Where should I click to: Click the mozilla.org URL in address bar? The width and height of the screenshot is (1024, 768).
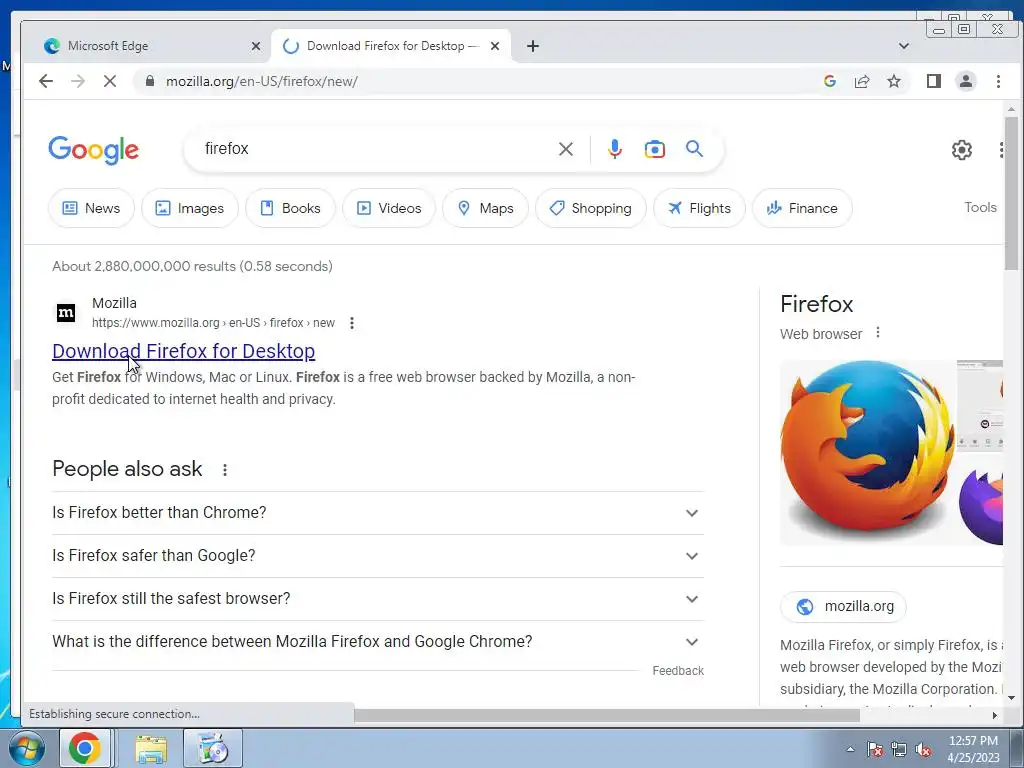[261, 81]
